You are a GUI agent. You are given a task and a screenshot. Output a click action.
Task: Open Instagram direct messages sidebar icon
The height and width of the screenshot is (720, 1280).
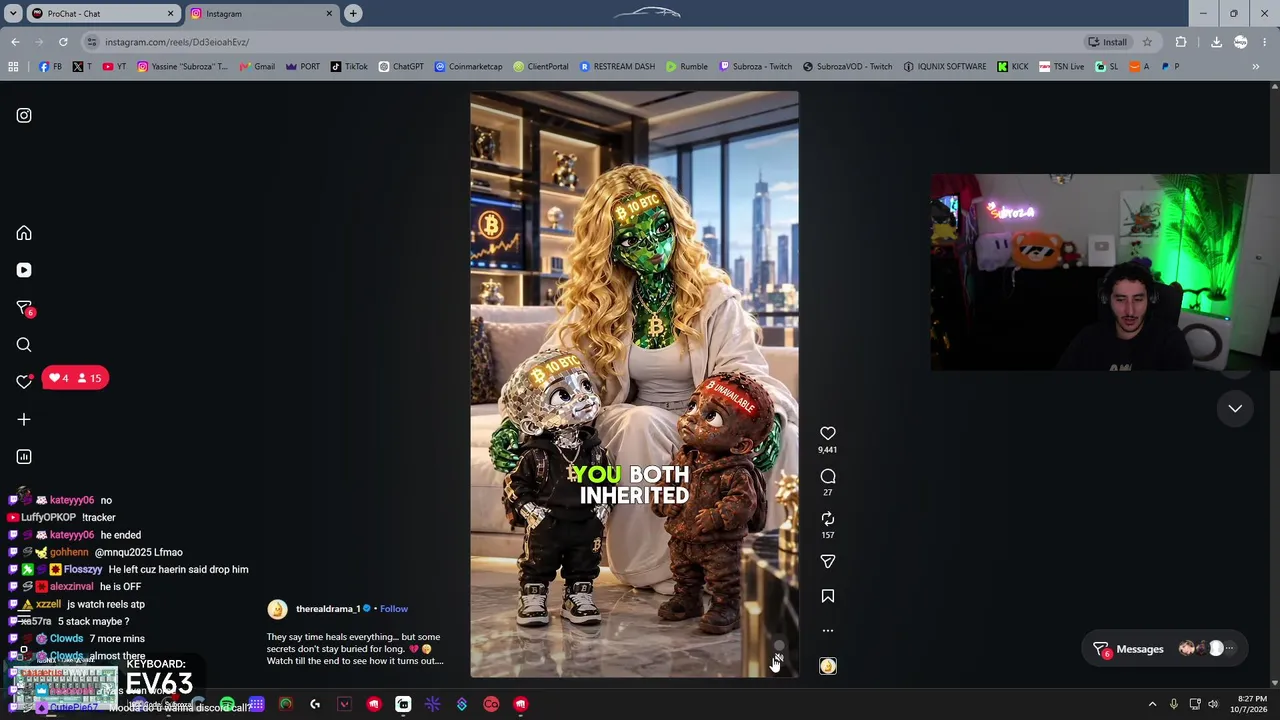pos(24,308)
